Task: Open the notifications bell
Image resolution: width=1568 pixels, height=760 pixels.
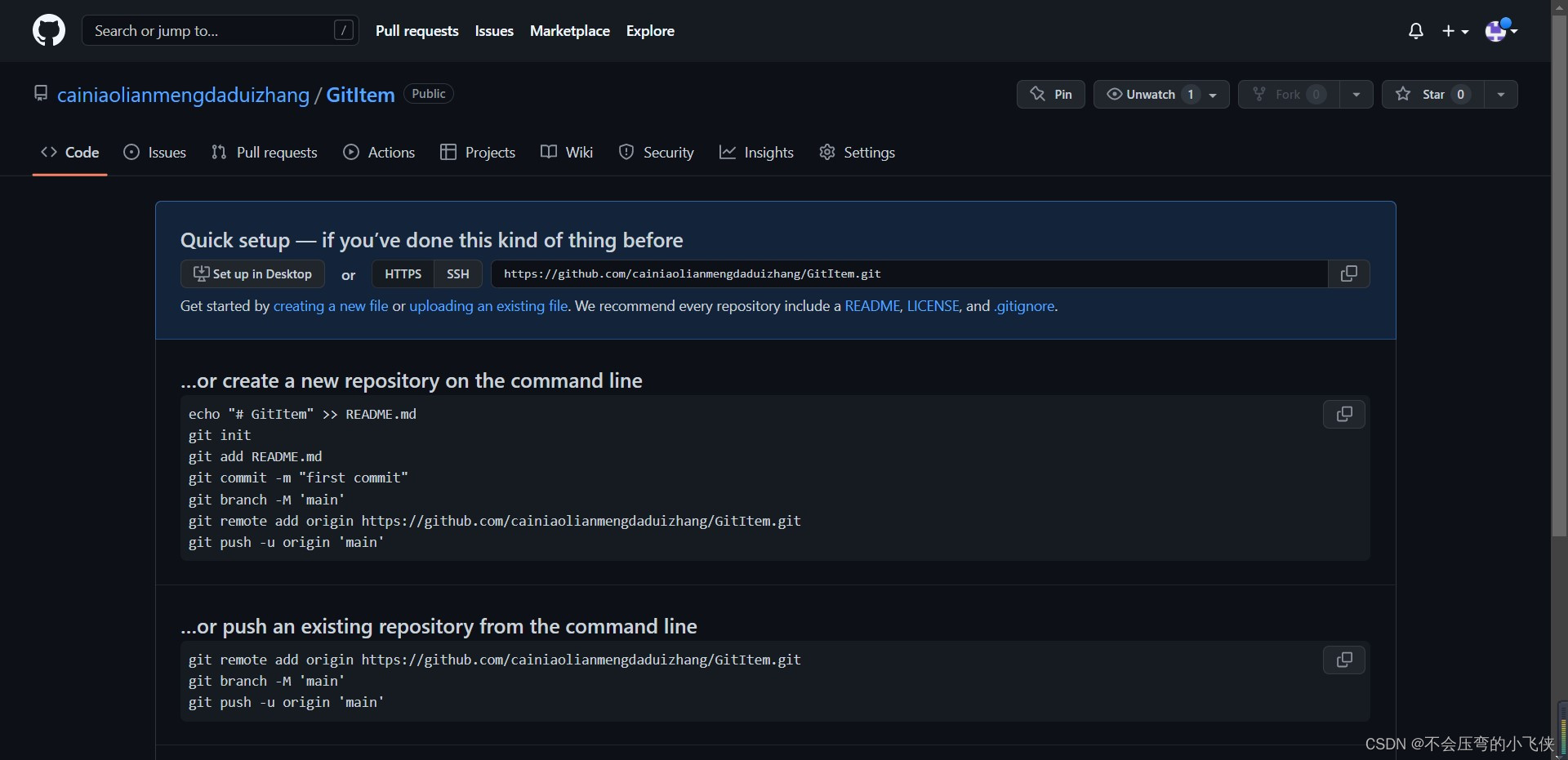Action: point(1416,31)
